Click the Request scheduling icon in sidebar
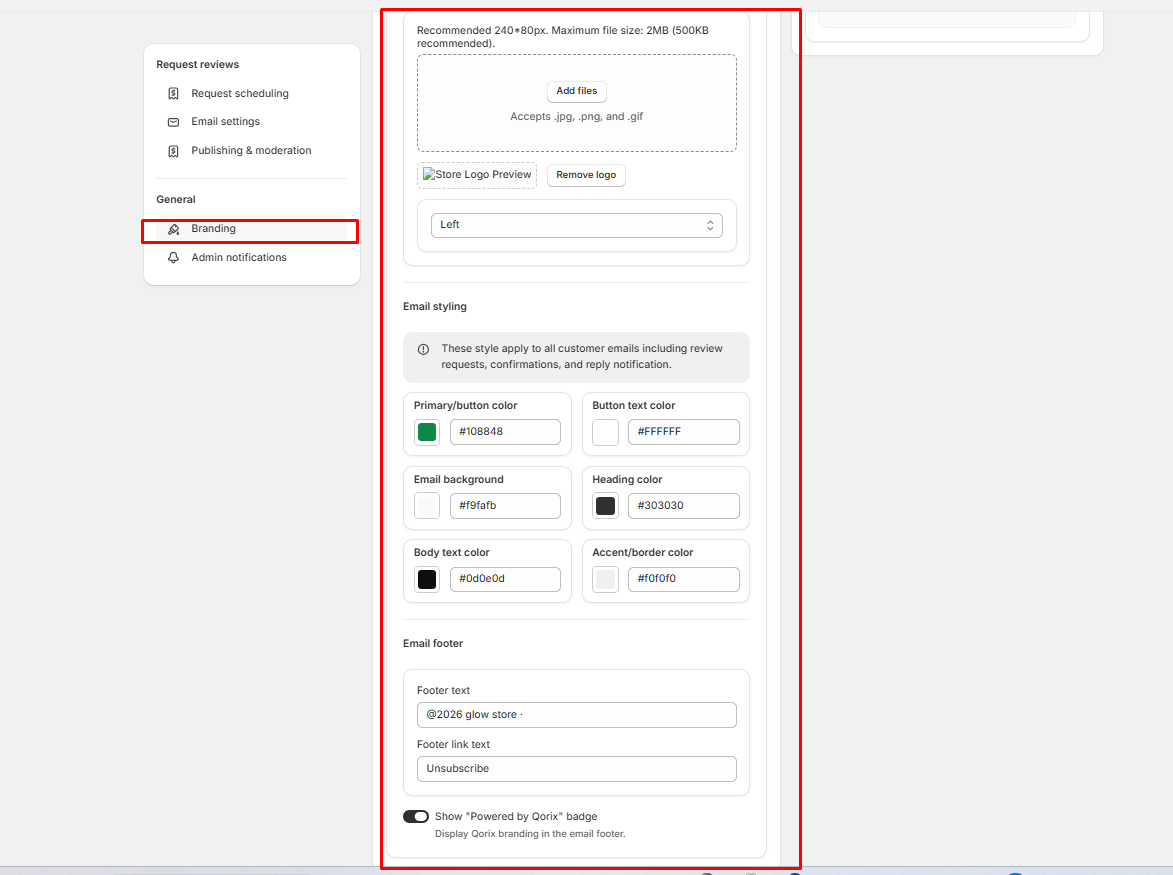The image size is (1173, 875). pos(174,93)
